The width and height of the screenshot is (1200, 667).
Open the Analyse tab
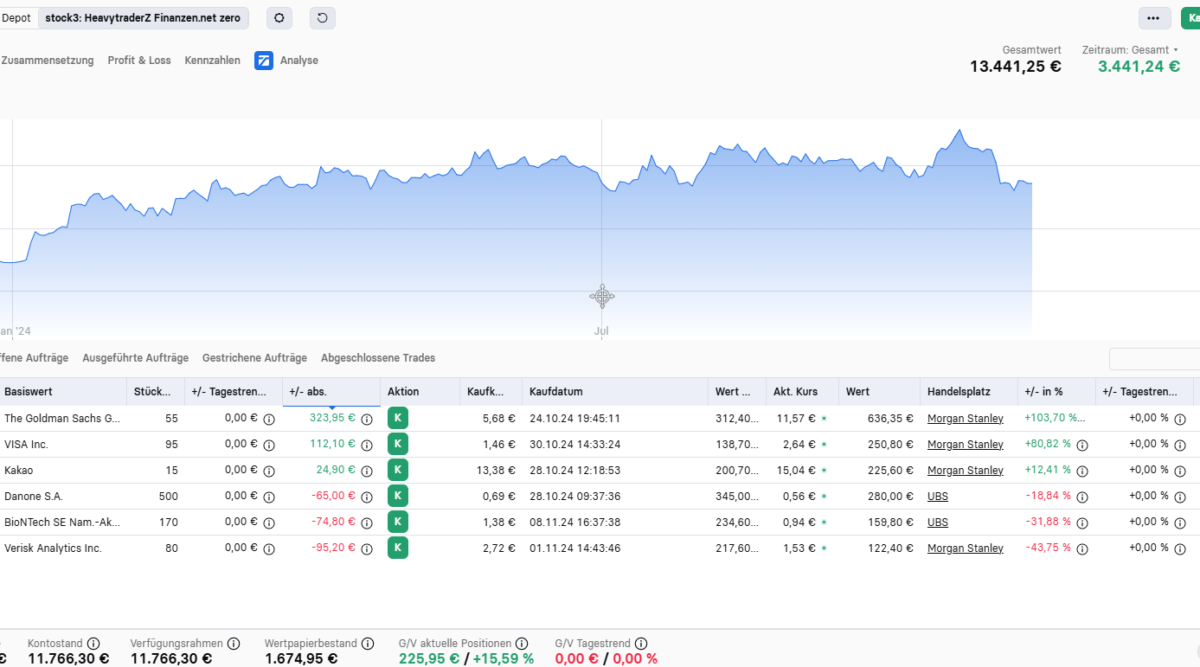click(299, 60)
